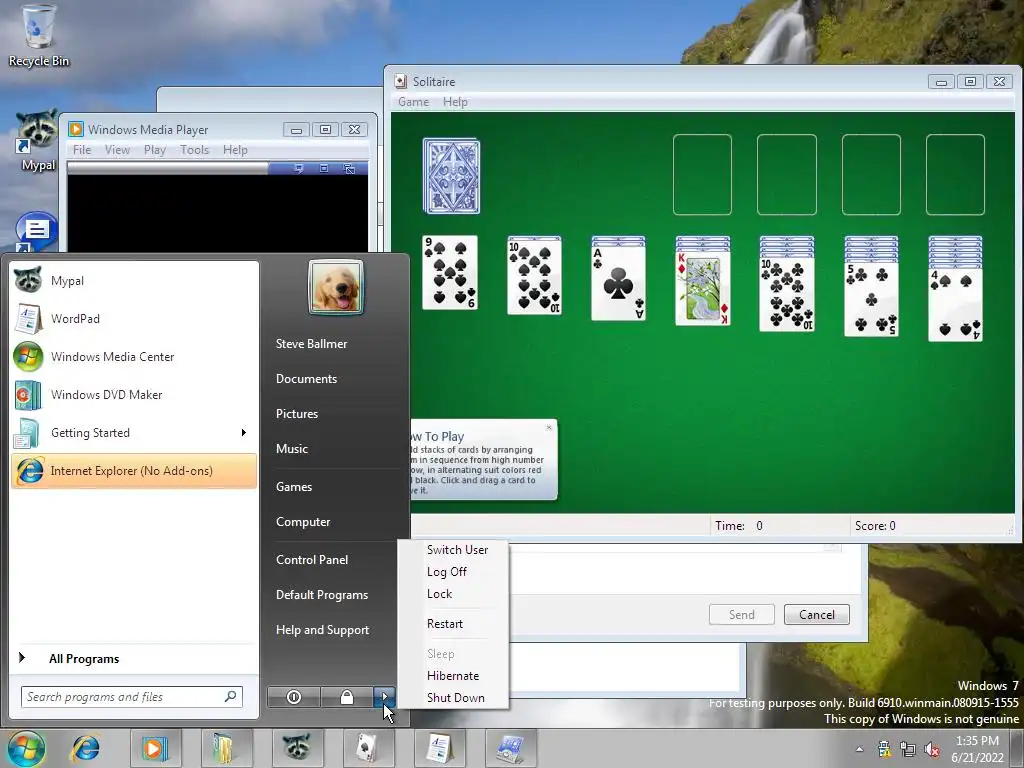
Task: Open Documents from the Start menu
Action: 306,379
